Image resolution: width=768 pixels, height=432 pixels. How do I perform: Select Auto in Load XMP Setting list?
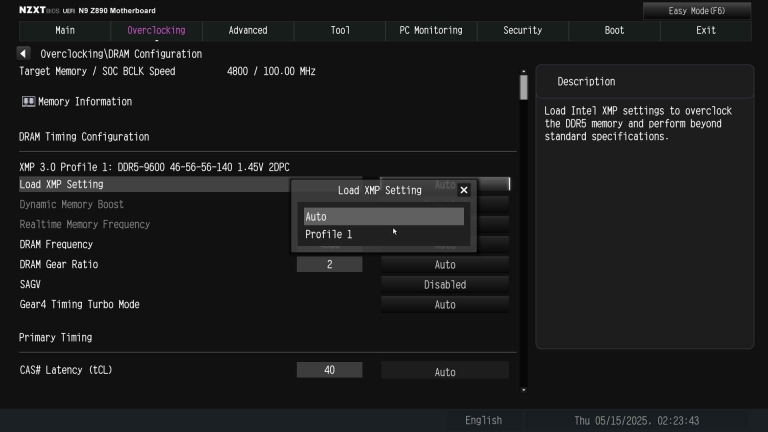[384, 216]
